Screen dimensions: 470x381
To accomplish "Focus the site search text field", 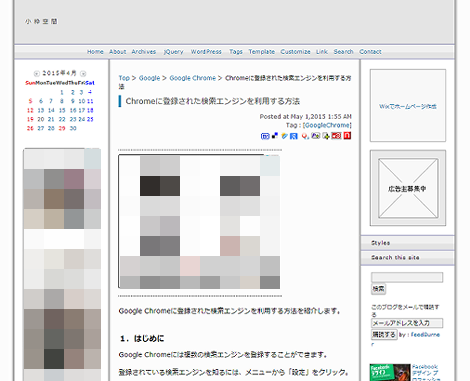I will [407, 277].
